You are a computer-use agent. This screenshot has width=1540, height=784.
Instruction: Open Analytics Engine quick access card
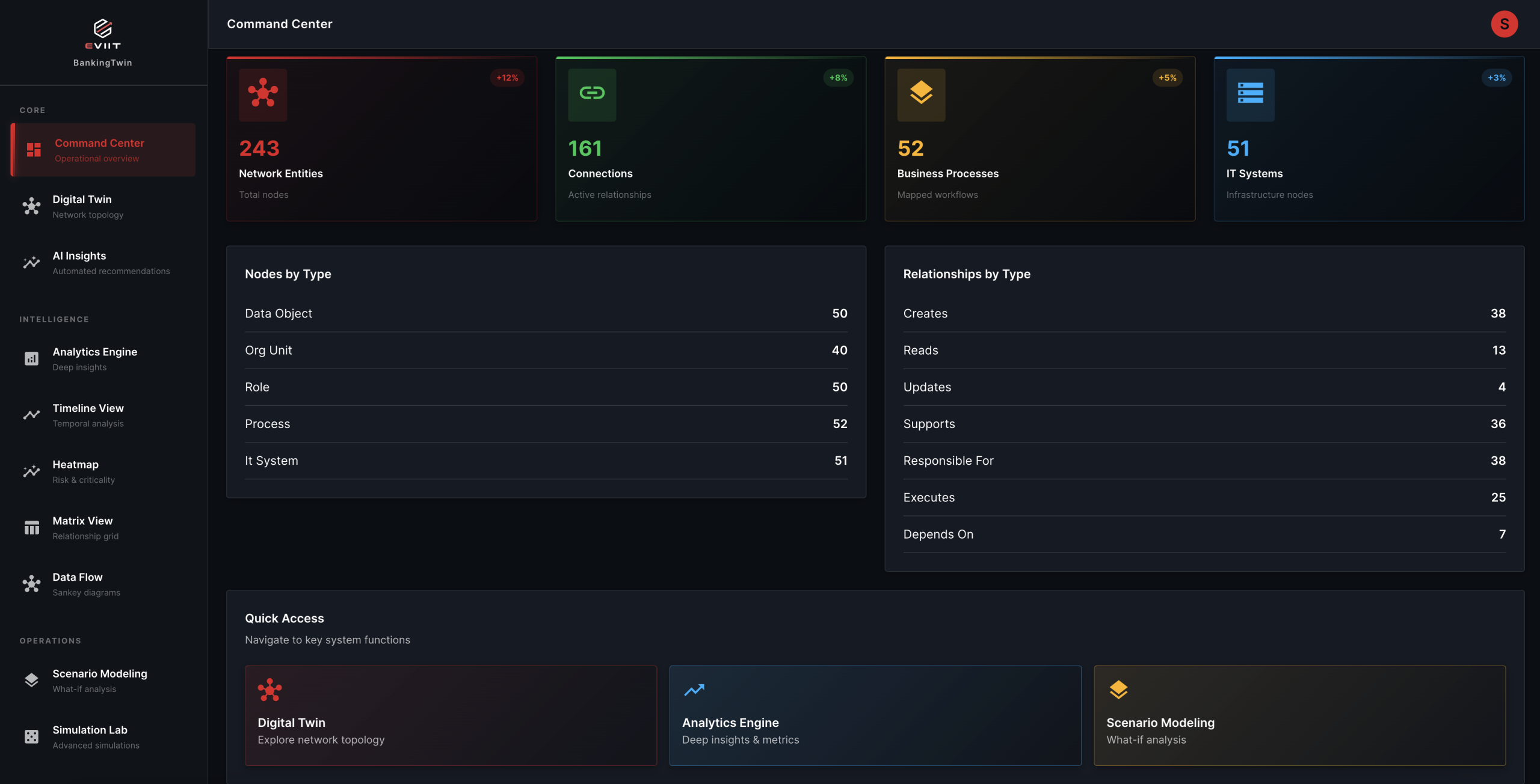pos(875,715)
